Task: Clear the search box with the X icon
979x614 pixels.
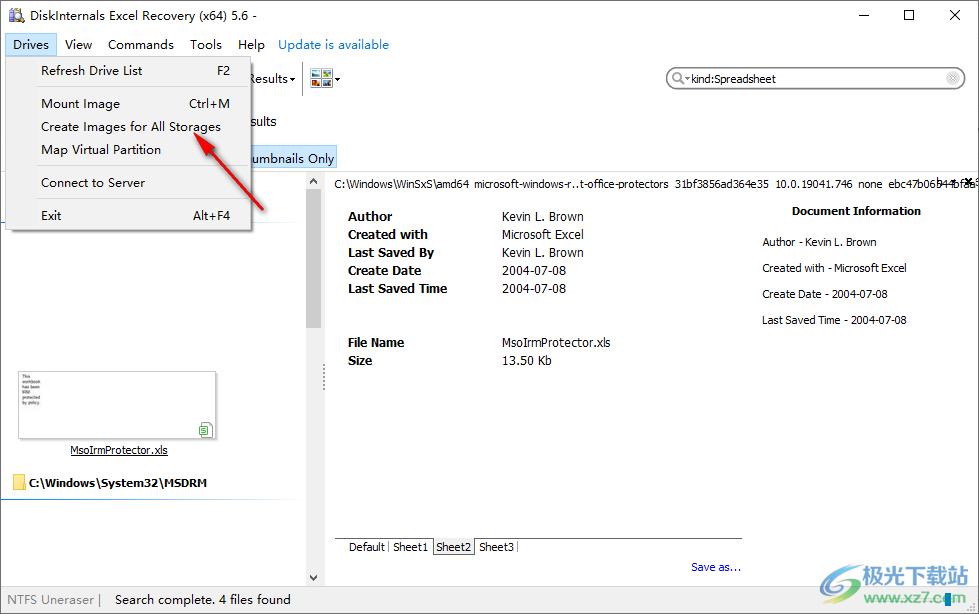Action: coord(952,78)
